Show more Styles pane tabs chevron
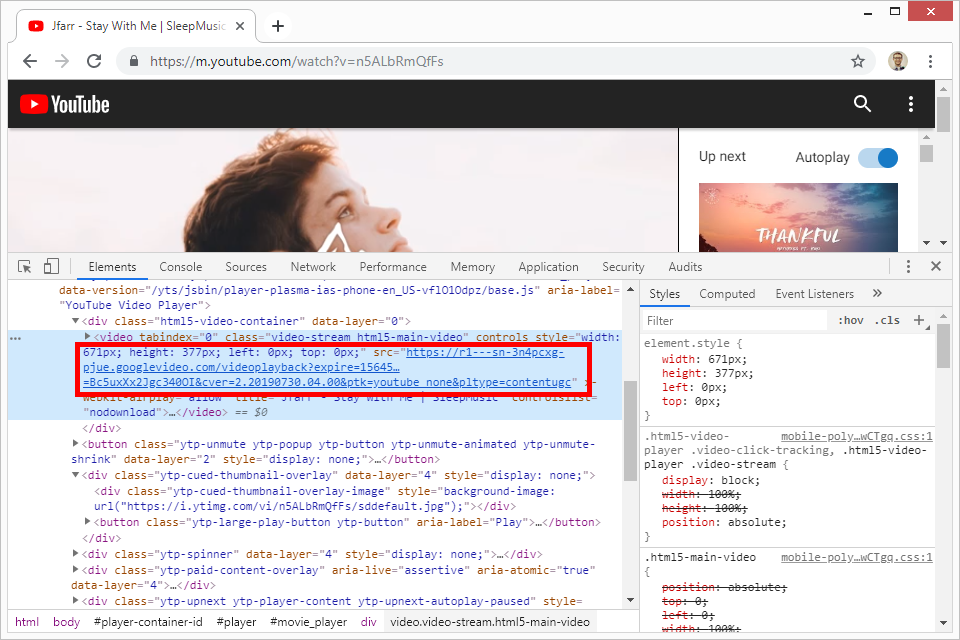 (877, 294)
